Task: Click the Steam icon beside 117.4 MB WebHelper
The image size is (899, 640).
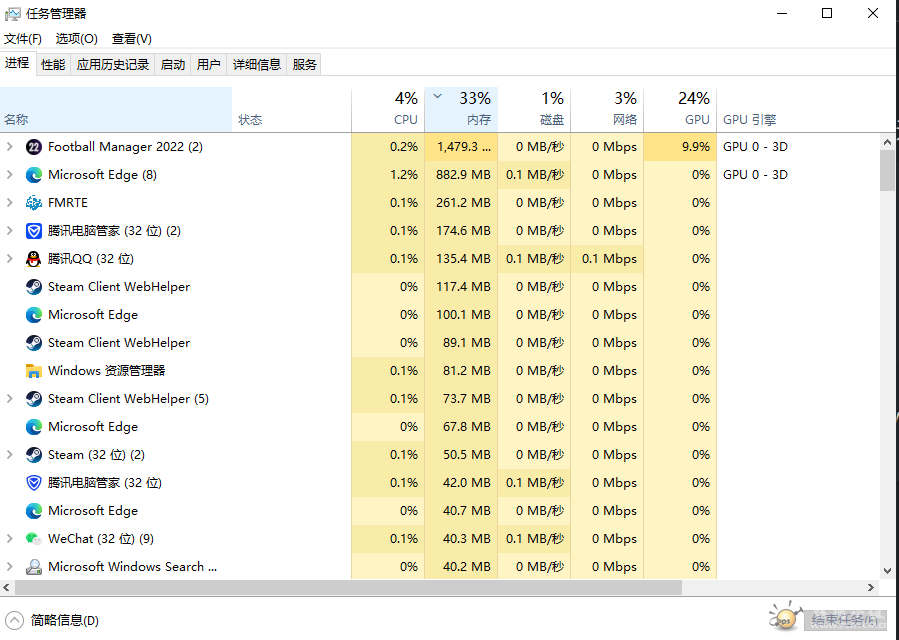Action: click(34, 287)
